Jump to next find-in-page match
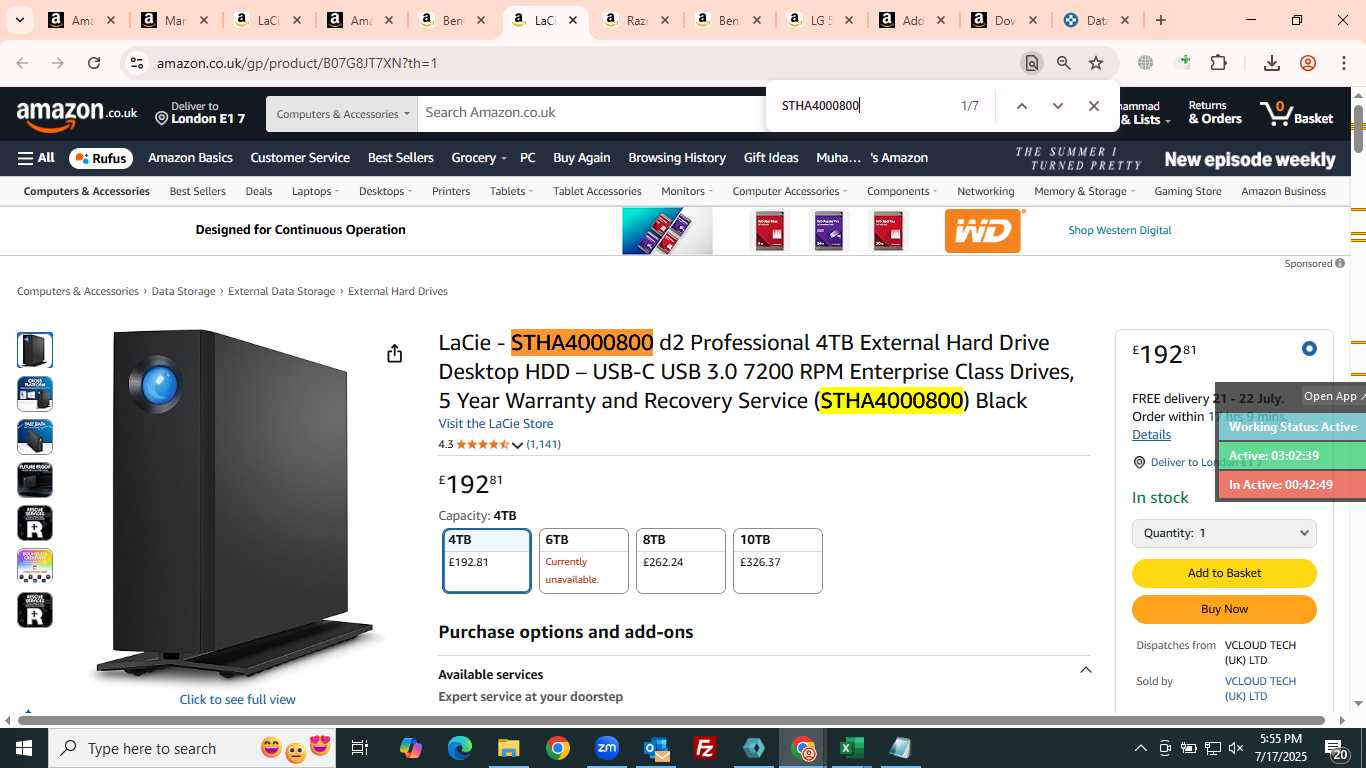This screenshot has width=1366, height=768. [x=1057, y=106]
